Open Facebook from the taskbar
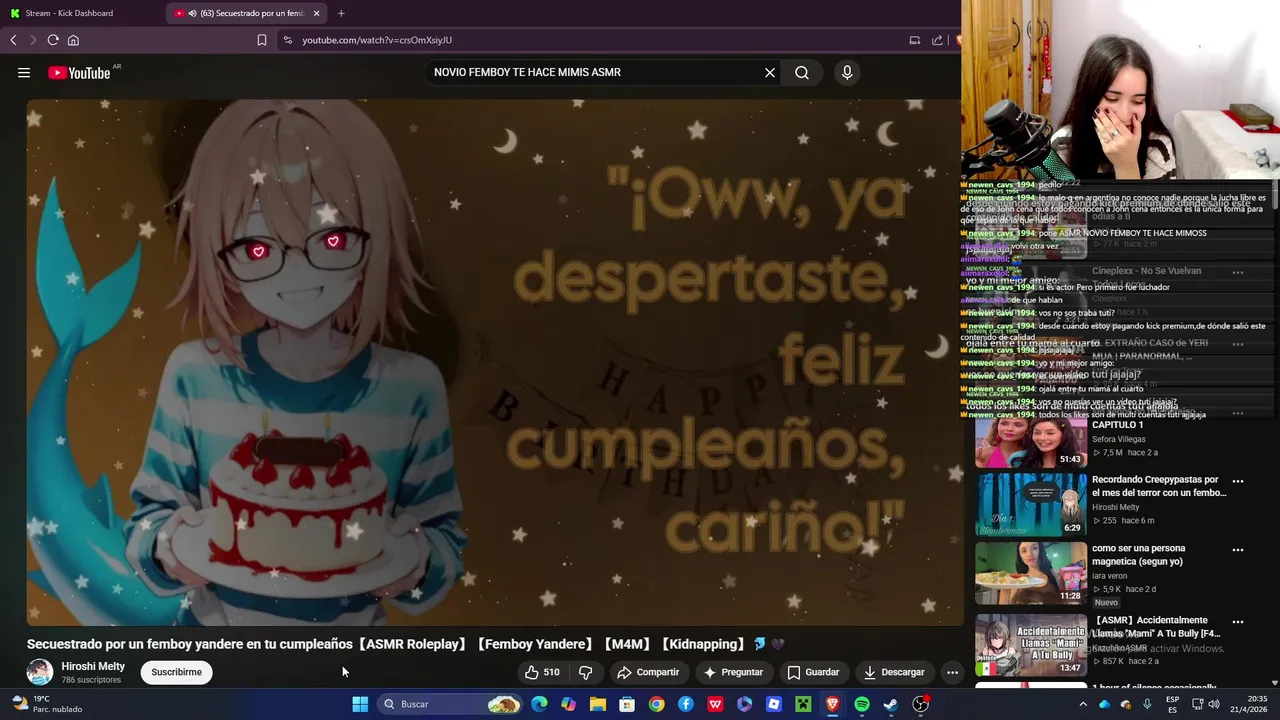Image resolution: width=1280 pixels, height=720 pixels. tap(686, 704)
